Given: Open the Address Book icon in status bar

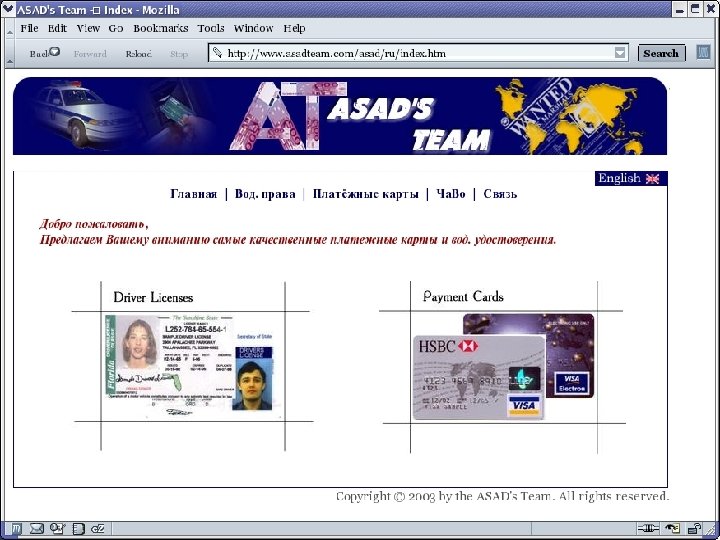Looking at the screenshot, I should (79, 529).
